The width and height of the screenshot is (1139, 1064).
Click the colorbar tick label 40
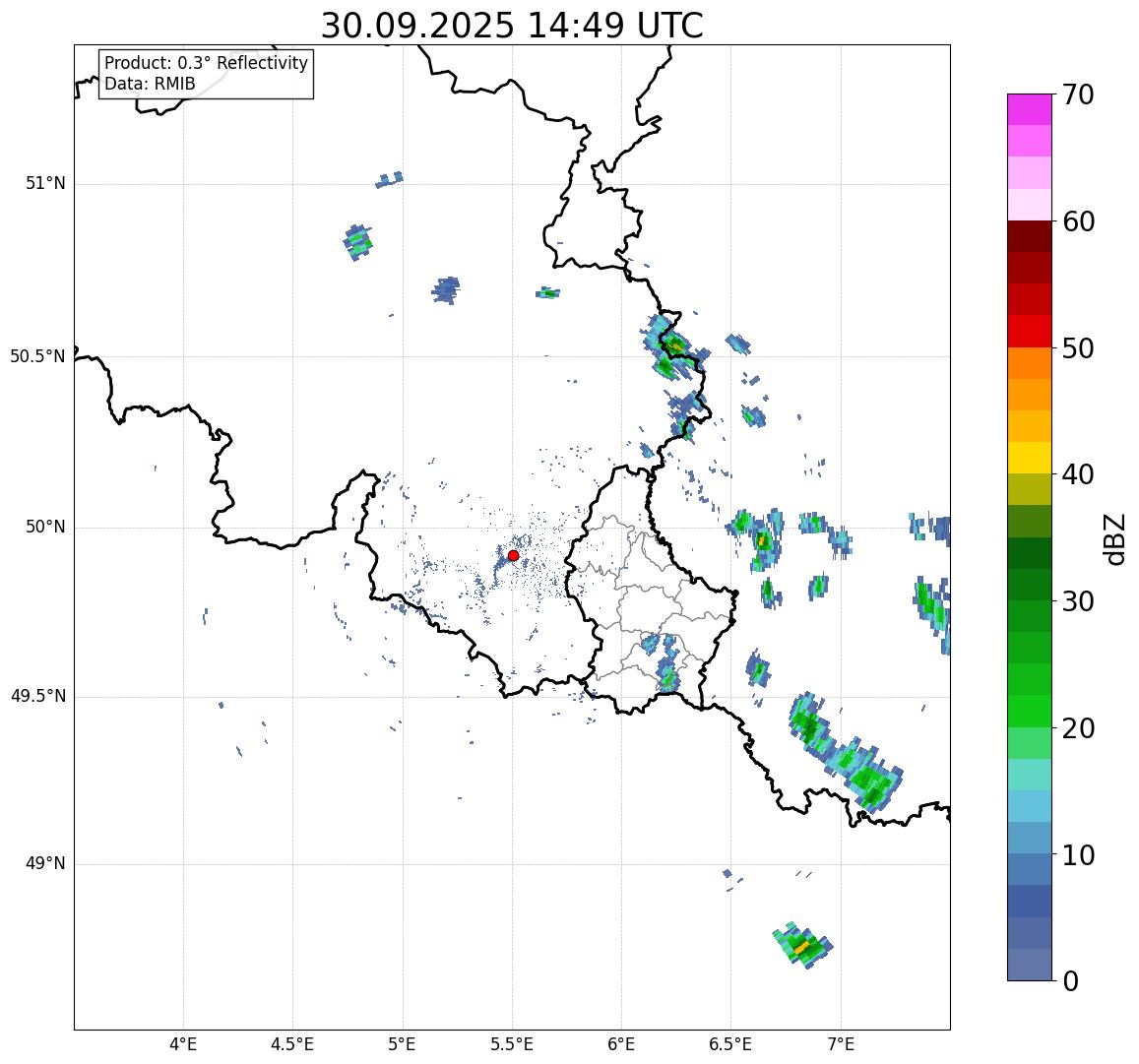(x=1078, y=474)
